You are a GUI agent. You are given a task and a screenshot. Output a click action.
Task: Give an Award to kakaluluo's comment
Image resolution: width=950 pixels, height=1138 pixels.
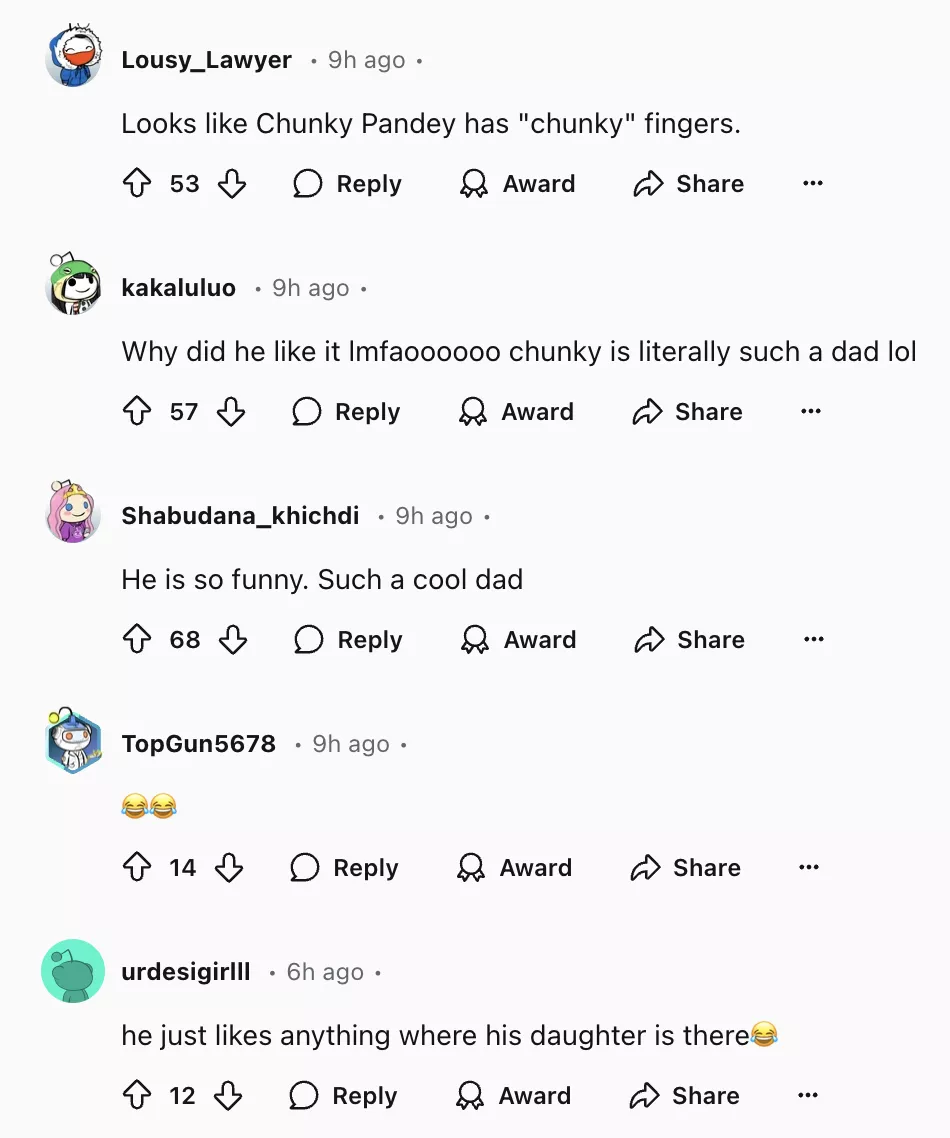click(516, 412)
